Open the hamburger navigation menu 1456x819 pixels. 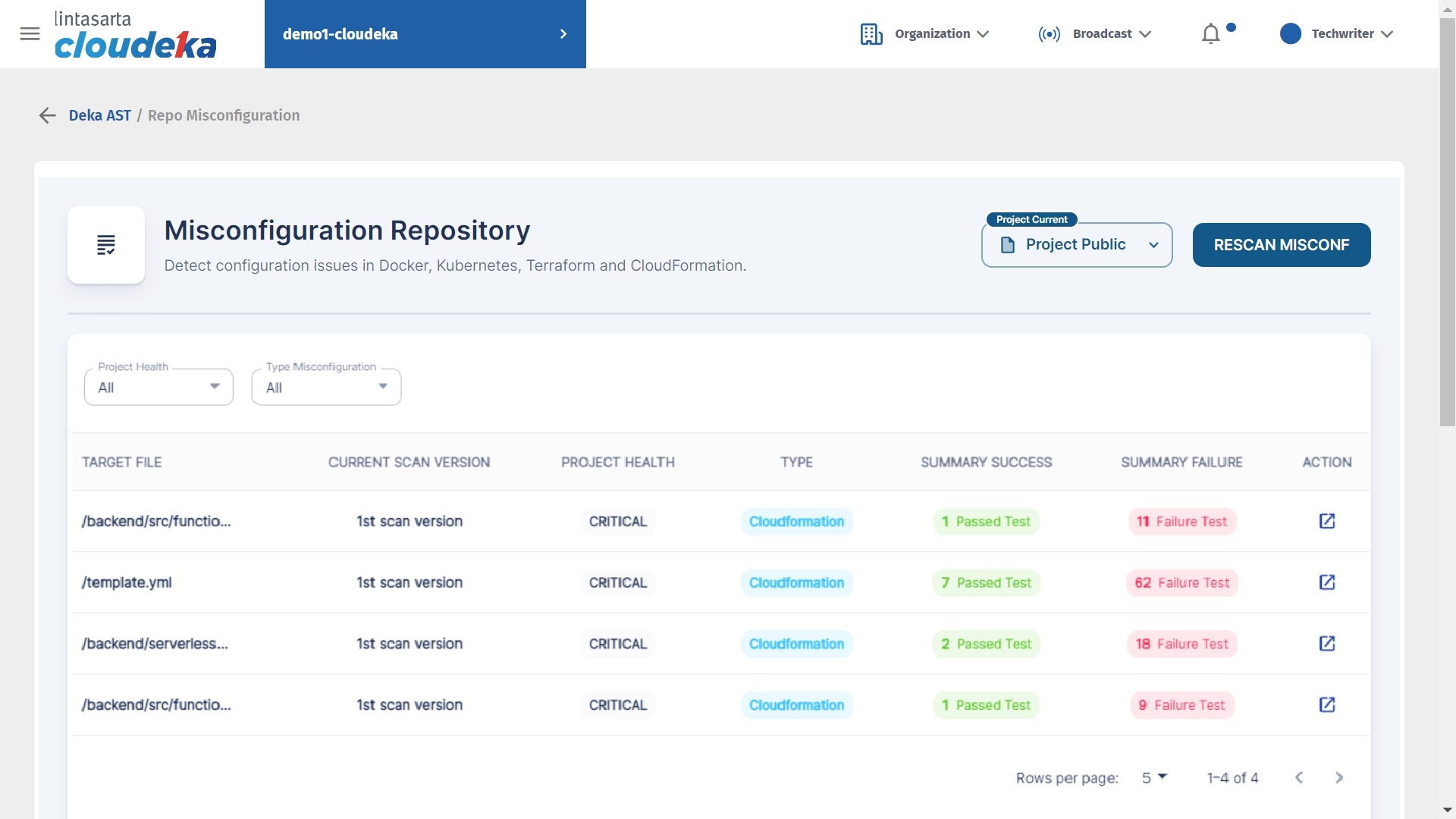pos(30,33)
